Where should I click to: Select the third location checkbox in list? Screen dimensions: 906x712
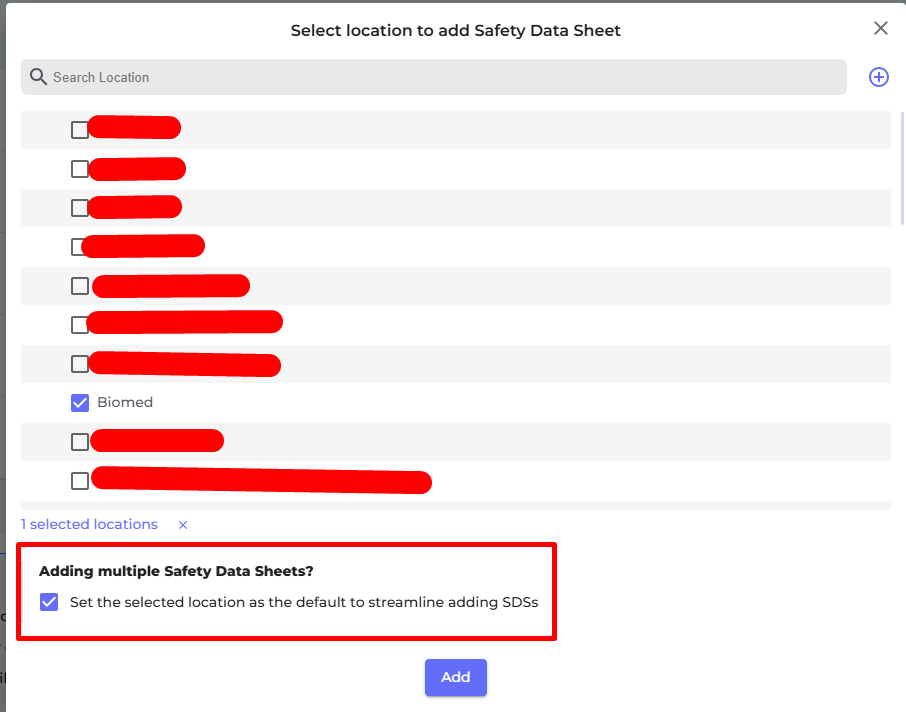[x=80, y=208]
